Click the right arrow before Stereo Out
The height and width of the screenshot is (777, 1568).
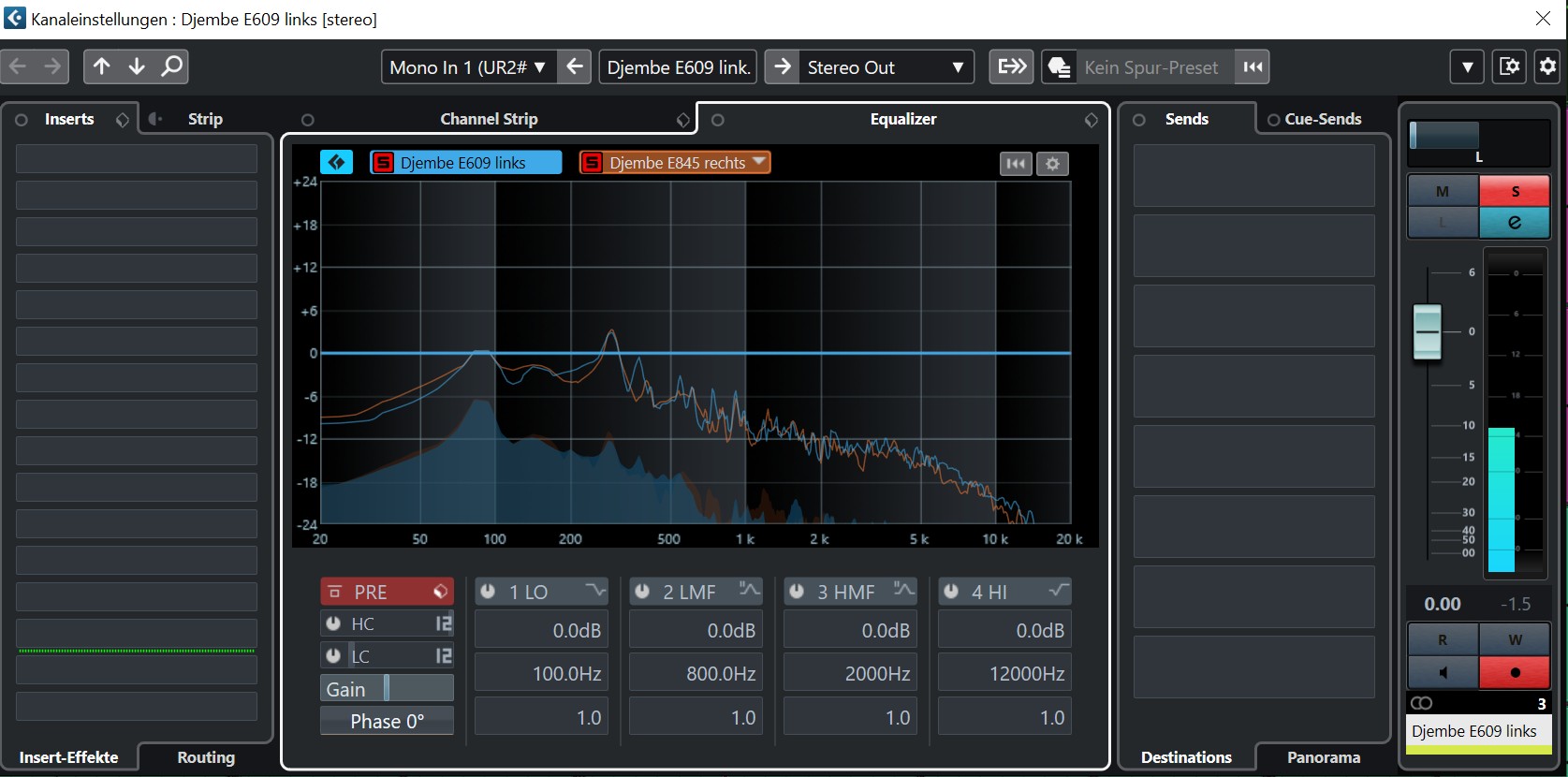click(x=783, y=66)
